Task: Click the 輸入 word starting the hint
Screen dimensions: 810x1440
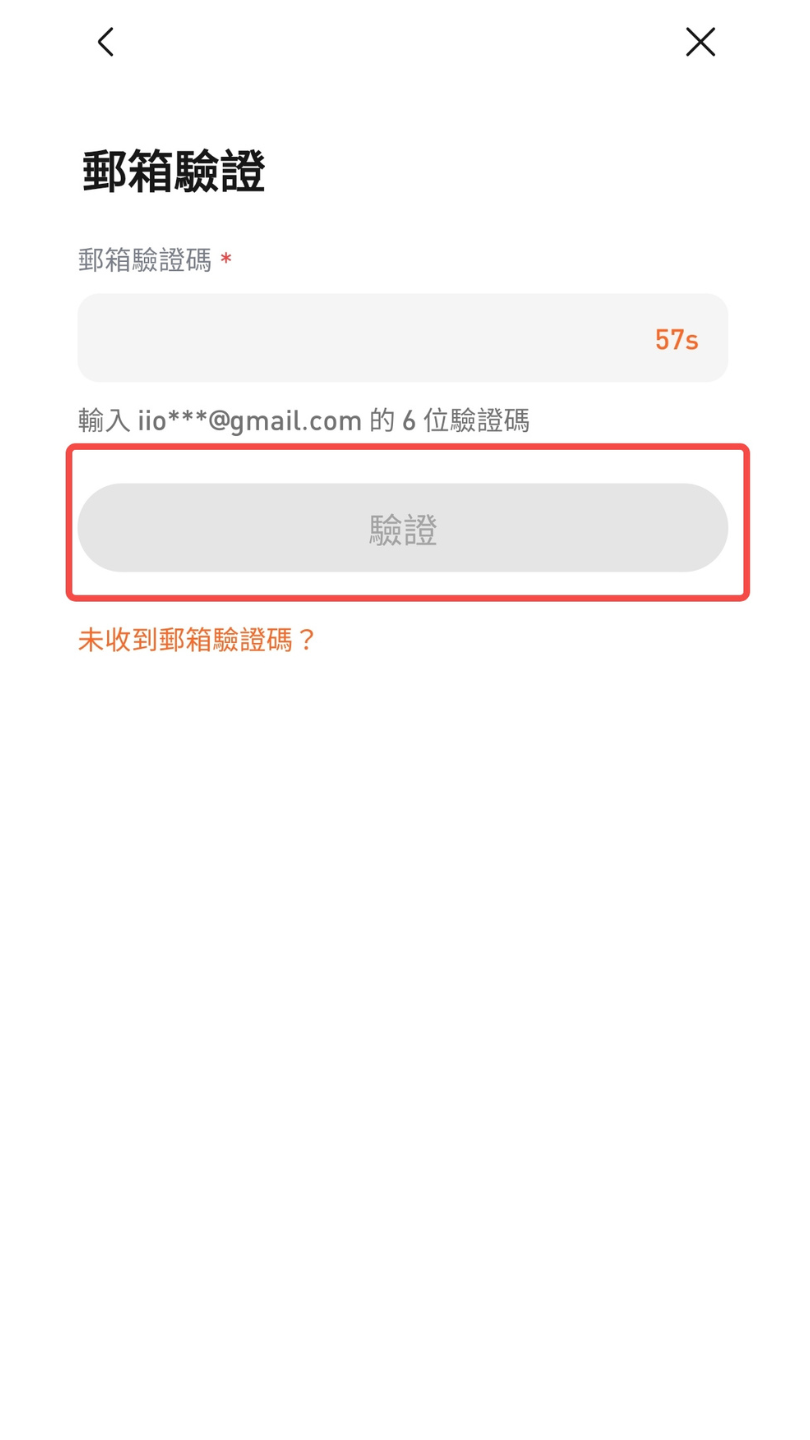Action: pos(104,421)
